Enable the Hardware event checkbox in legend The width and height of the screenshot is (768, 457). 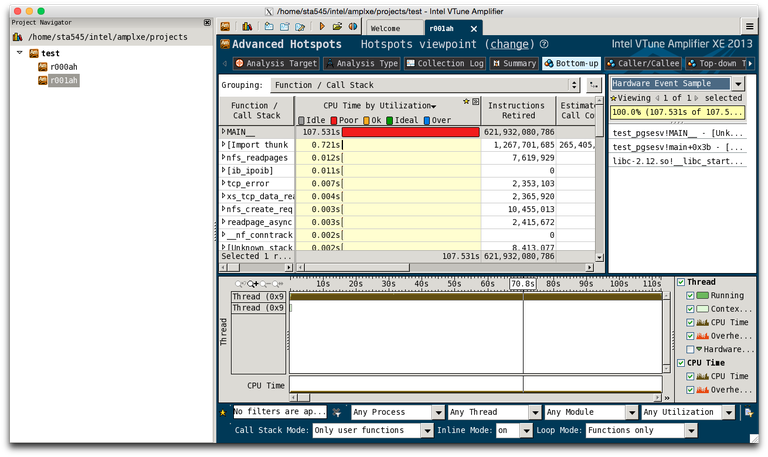coord(691,350)
